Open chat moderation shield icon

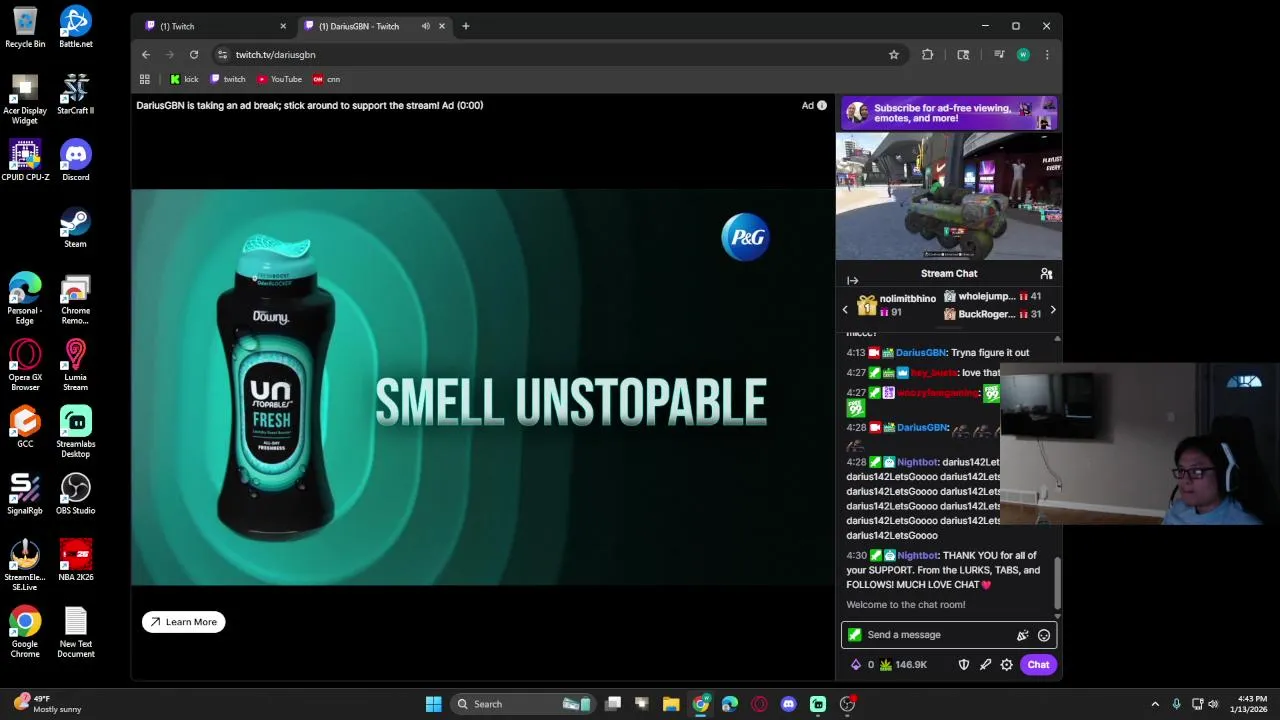(x=964, y=665)
